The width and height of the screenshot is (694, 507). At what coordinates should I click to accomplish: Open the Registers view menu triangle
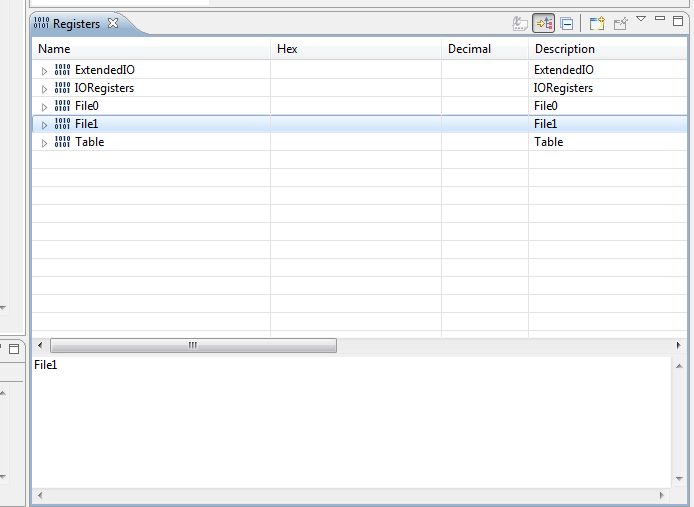point(642,19)
